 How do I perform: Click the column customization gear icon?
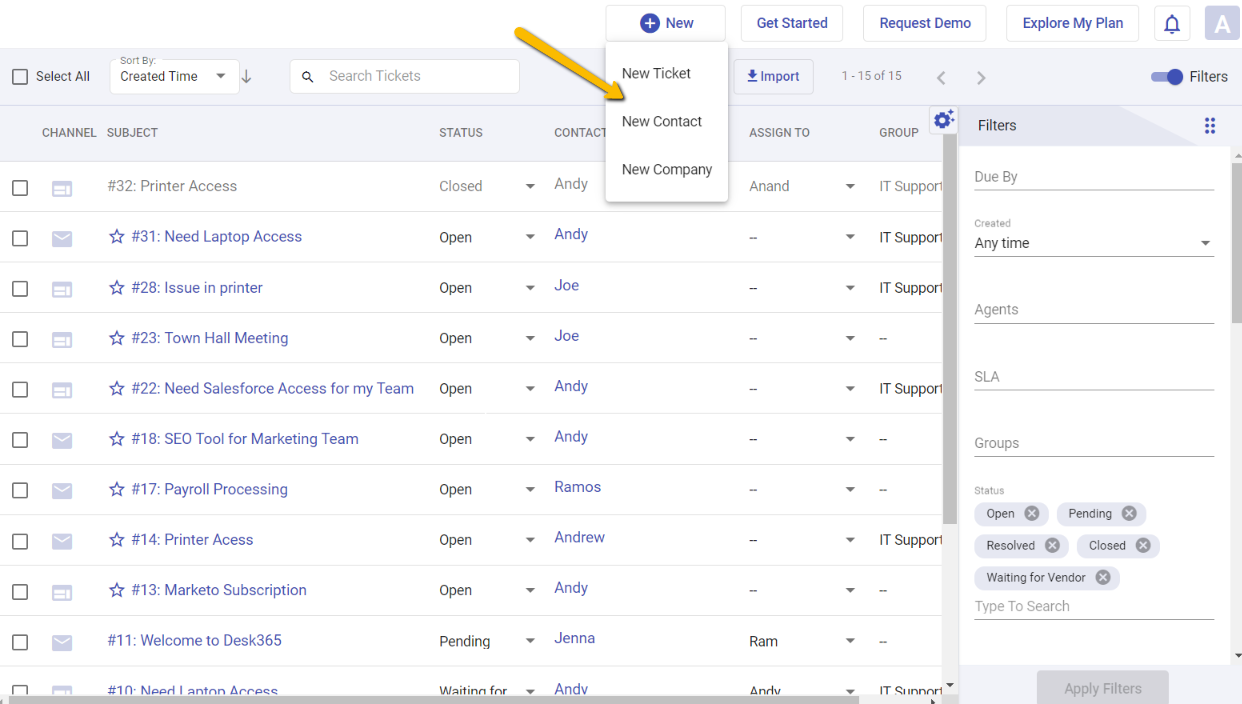(x=943, y=119)
